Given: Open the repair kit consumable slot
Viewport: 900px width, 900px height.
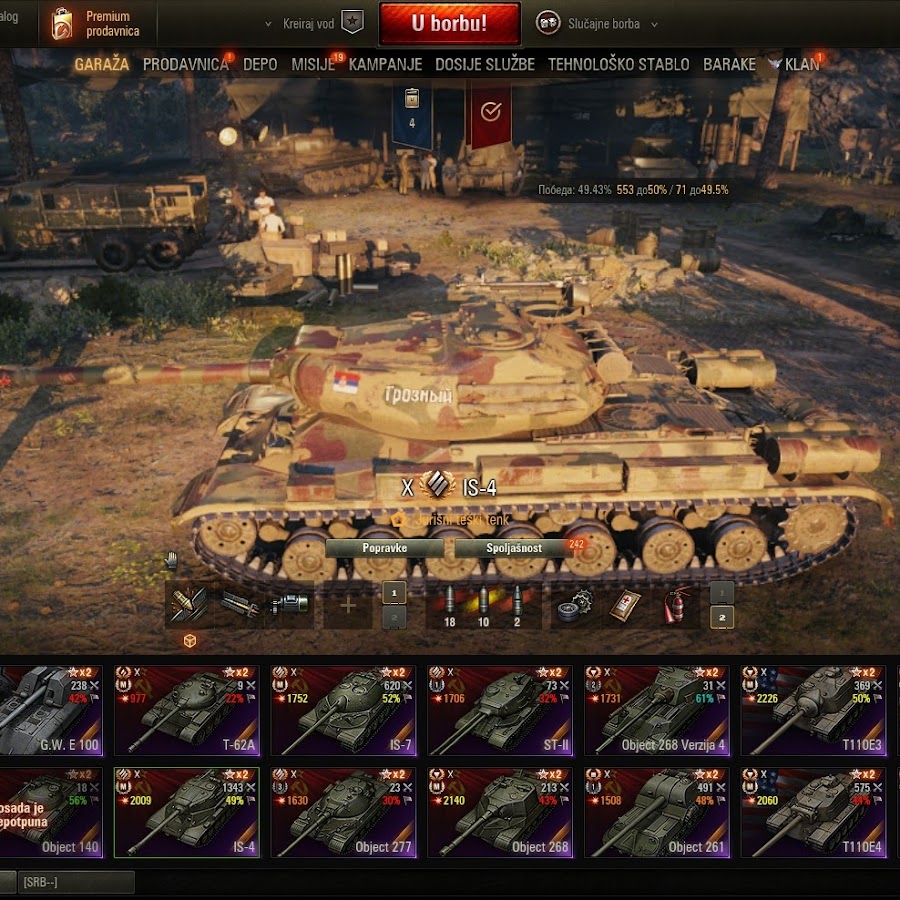Looking at the screenshot, I should (x=575, y=606).
